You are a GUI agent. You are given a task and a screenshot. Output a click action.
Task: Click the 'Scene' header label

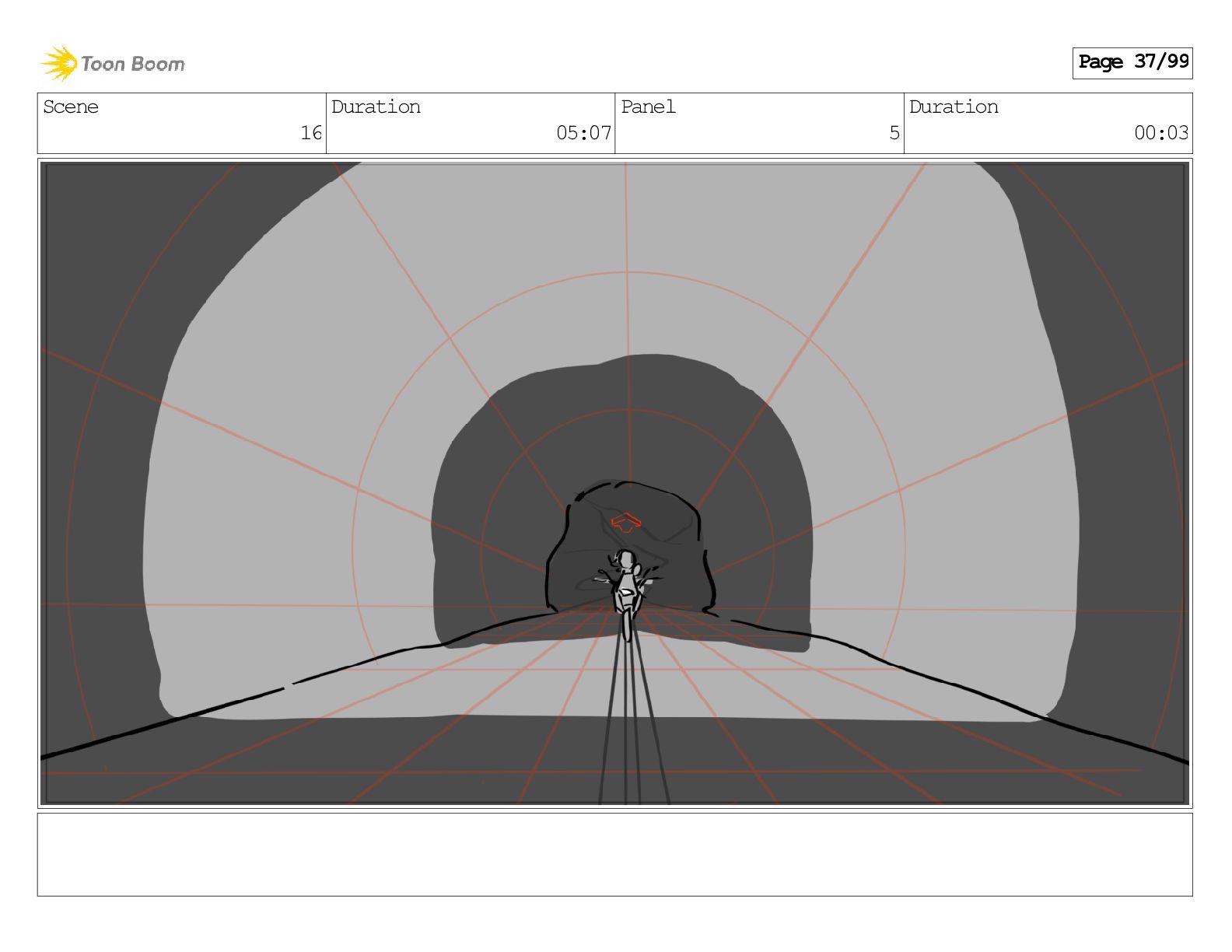71,107
